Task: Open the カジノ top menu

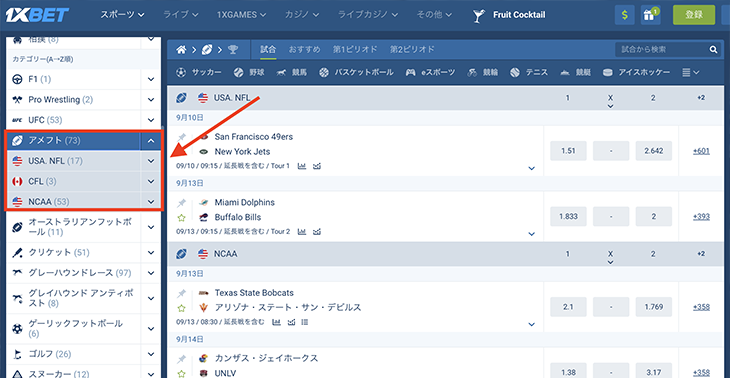Action: pos(302,14)
